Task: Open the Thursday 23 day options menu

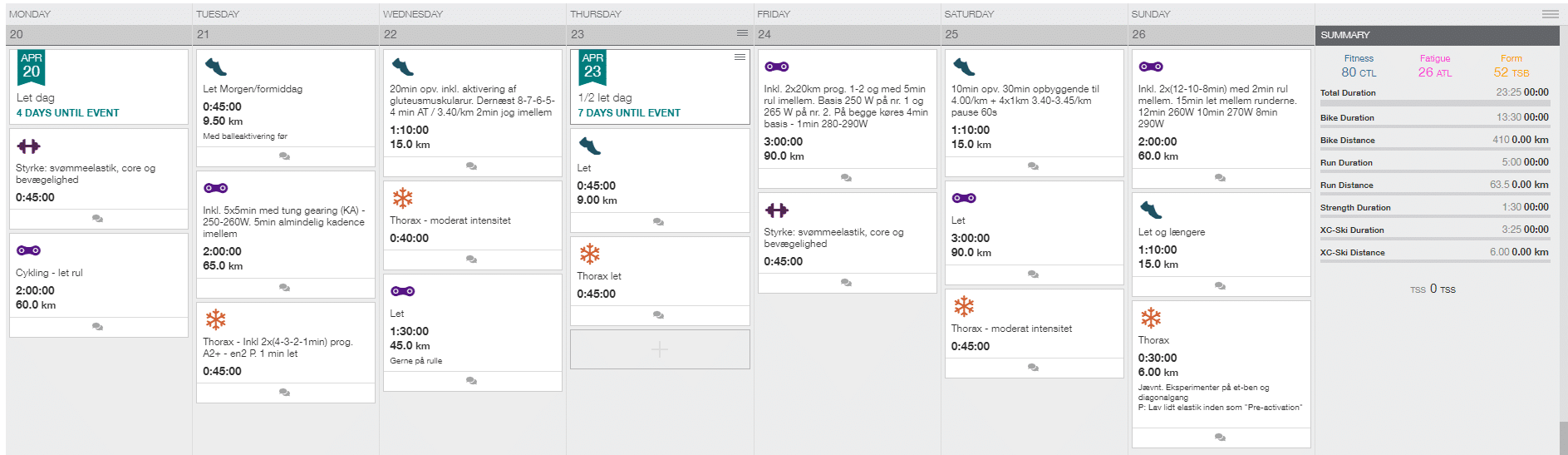Action: pyautogui.click(x=742, y=33)
